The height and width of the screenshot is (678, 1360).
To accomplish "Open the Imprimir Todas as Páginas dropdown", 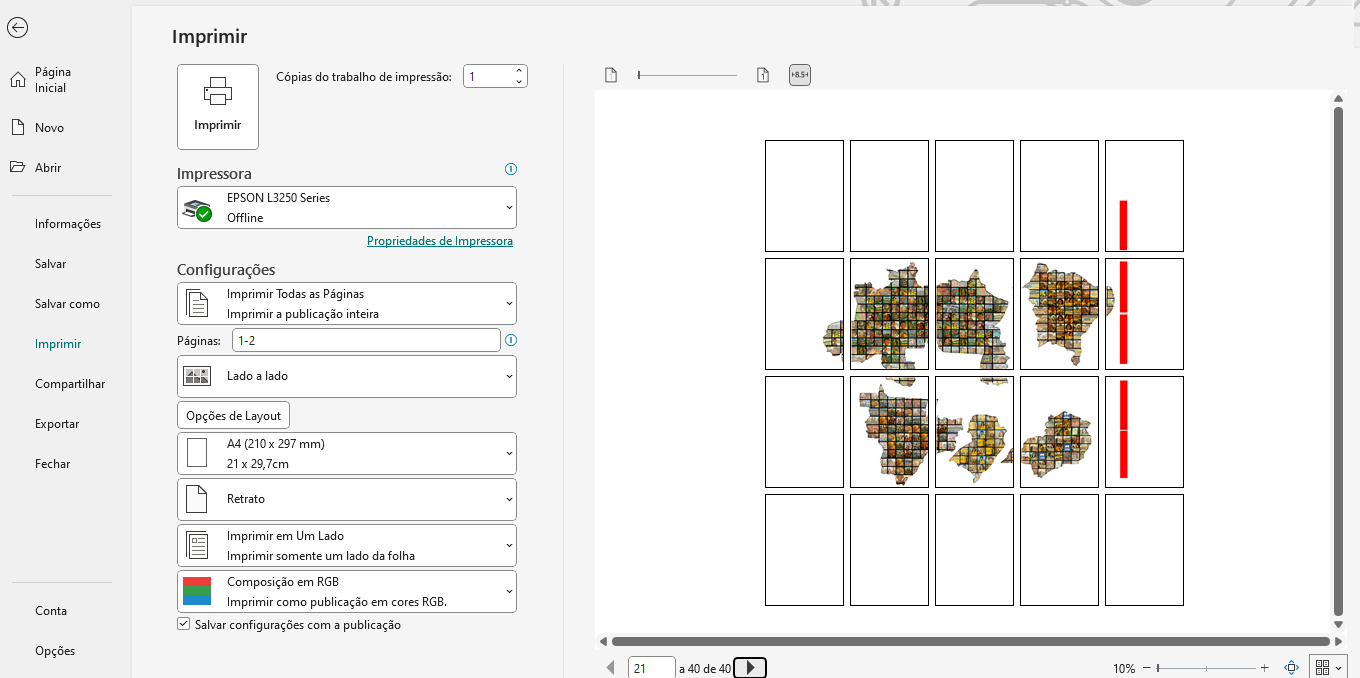I will 347,303.
